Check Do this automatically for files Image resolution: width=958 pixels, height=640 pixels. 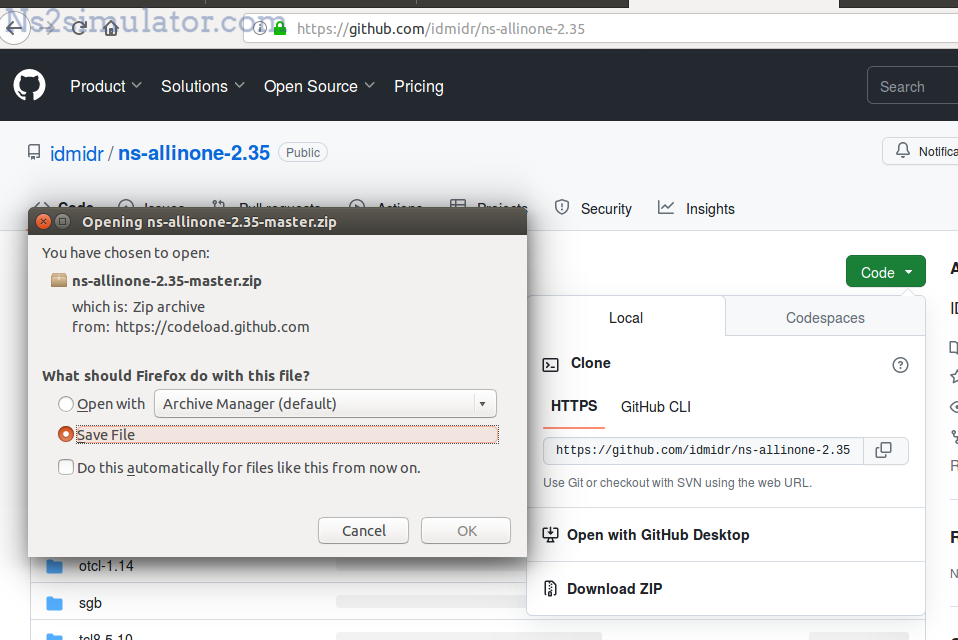pos(66,467)
